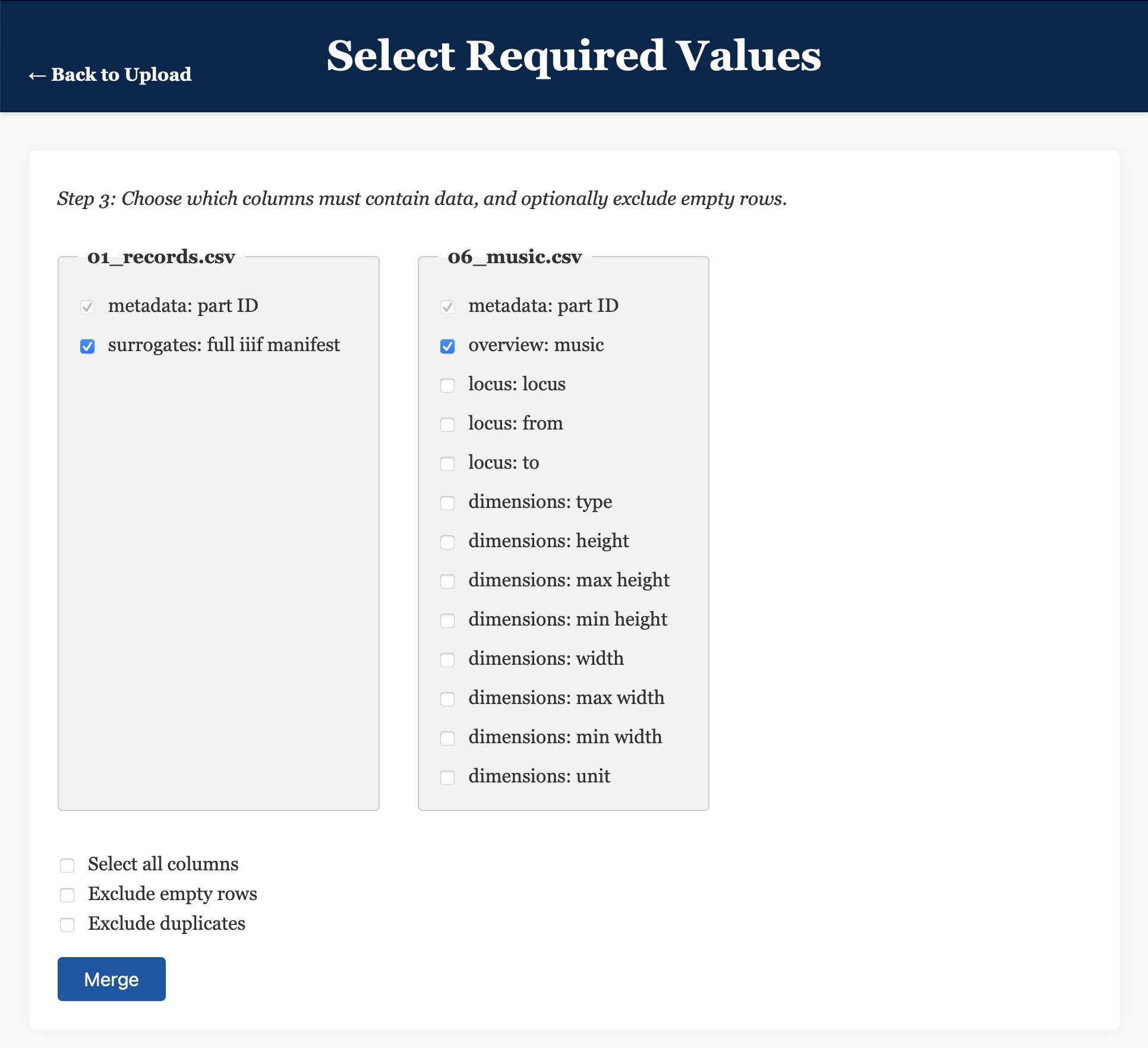
Task: Go back via Back to Upload link
Action: click(110, 74)
